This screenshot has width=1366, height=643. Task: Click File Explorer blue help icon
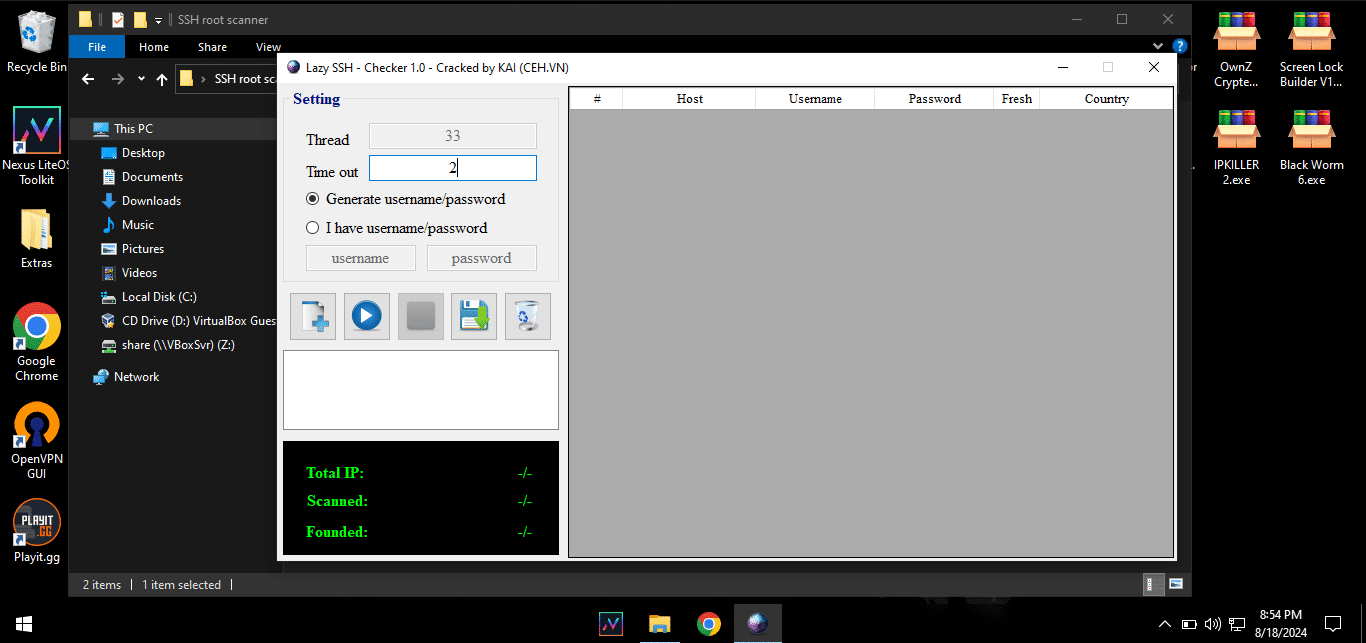[1179, 46]
